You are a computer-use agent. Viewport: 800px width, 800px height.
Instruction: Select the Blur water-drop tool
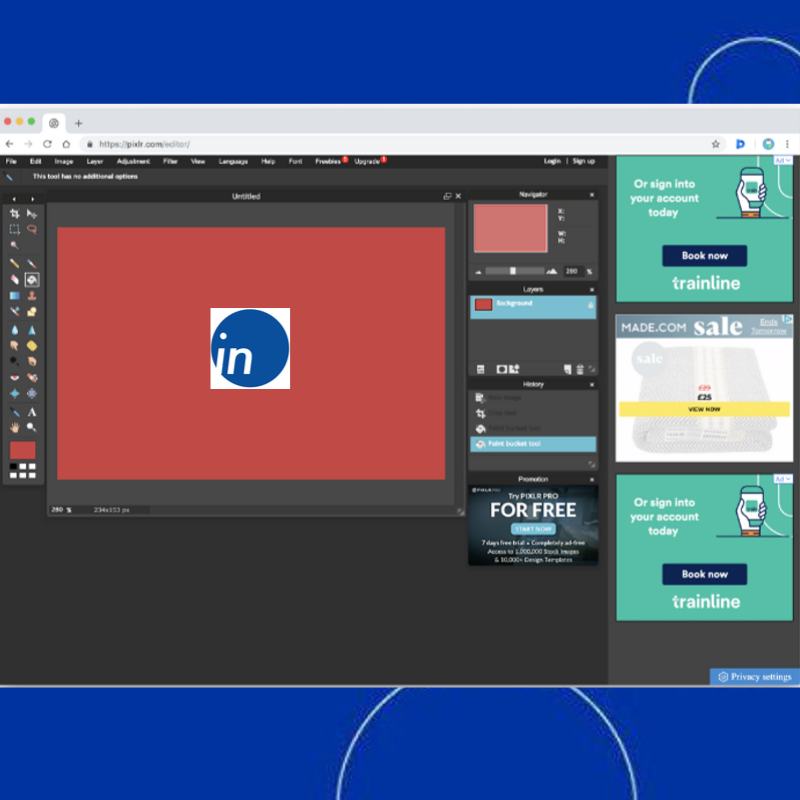point(15,330)
